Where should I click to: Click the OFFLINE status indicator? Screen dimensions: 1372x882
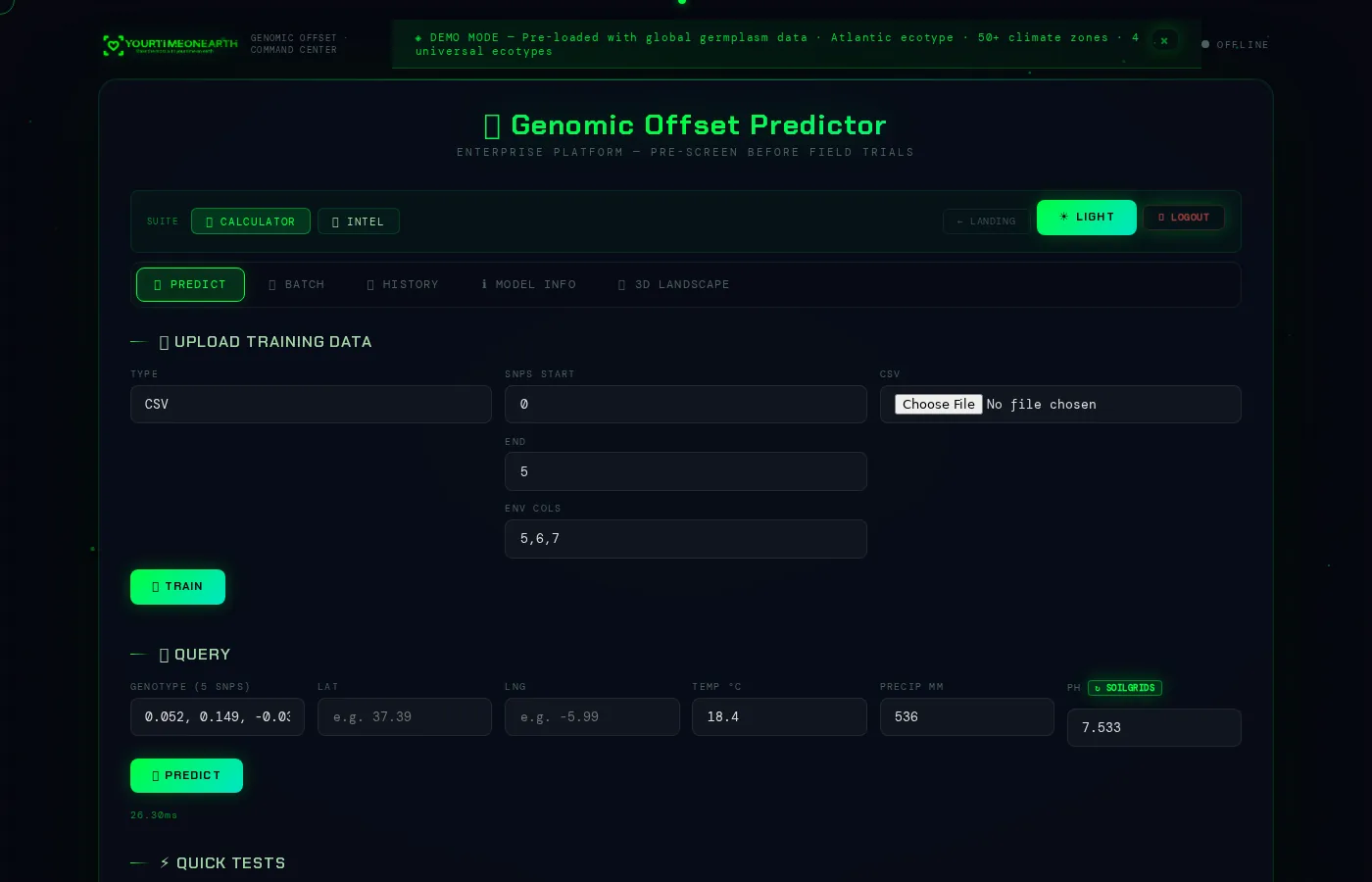1235,44
